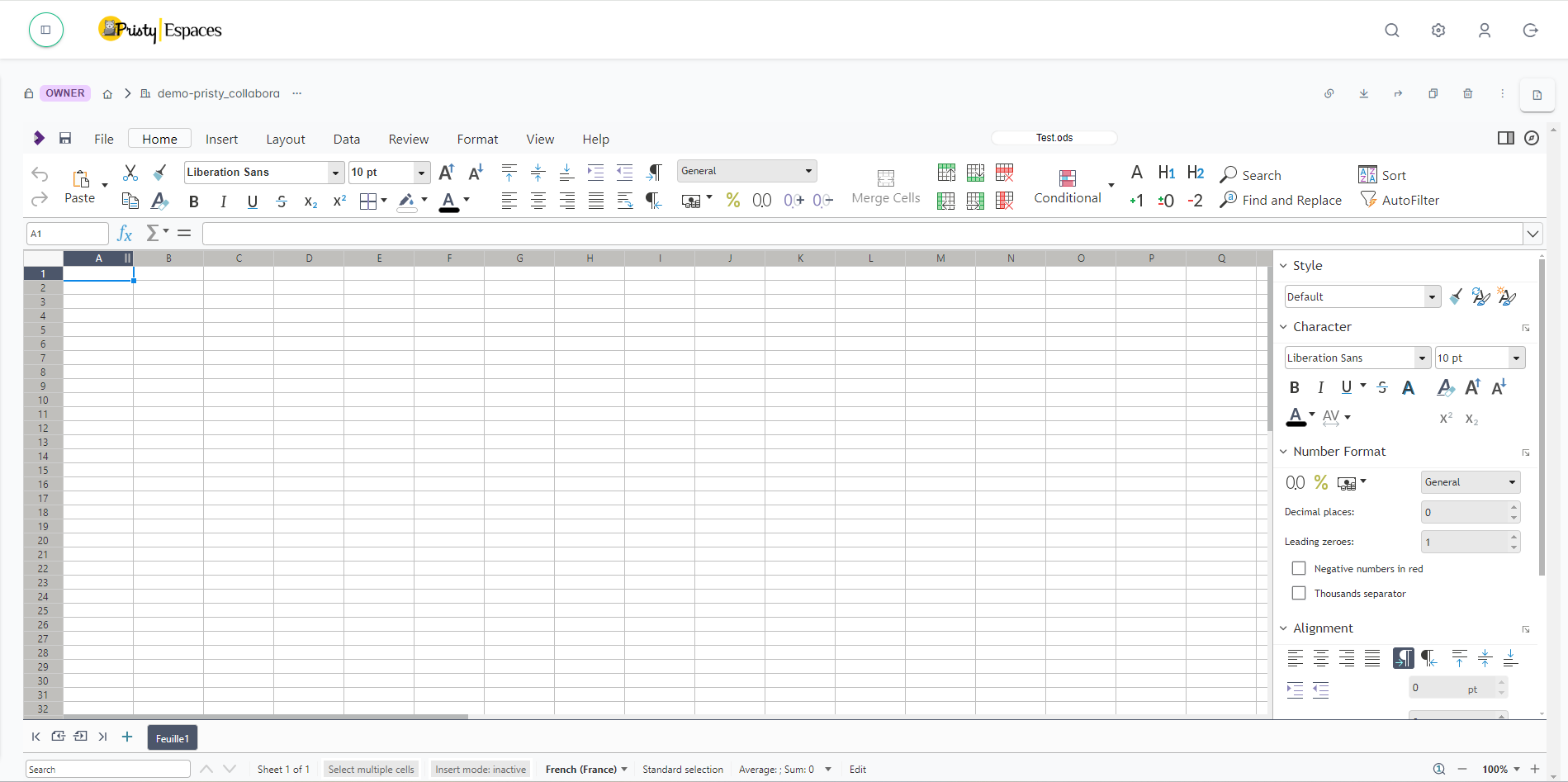Click the Save document icon
The image size is (1568, 782).
(x=65, y=138)
